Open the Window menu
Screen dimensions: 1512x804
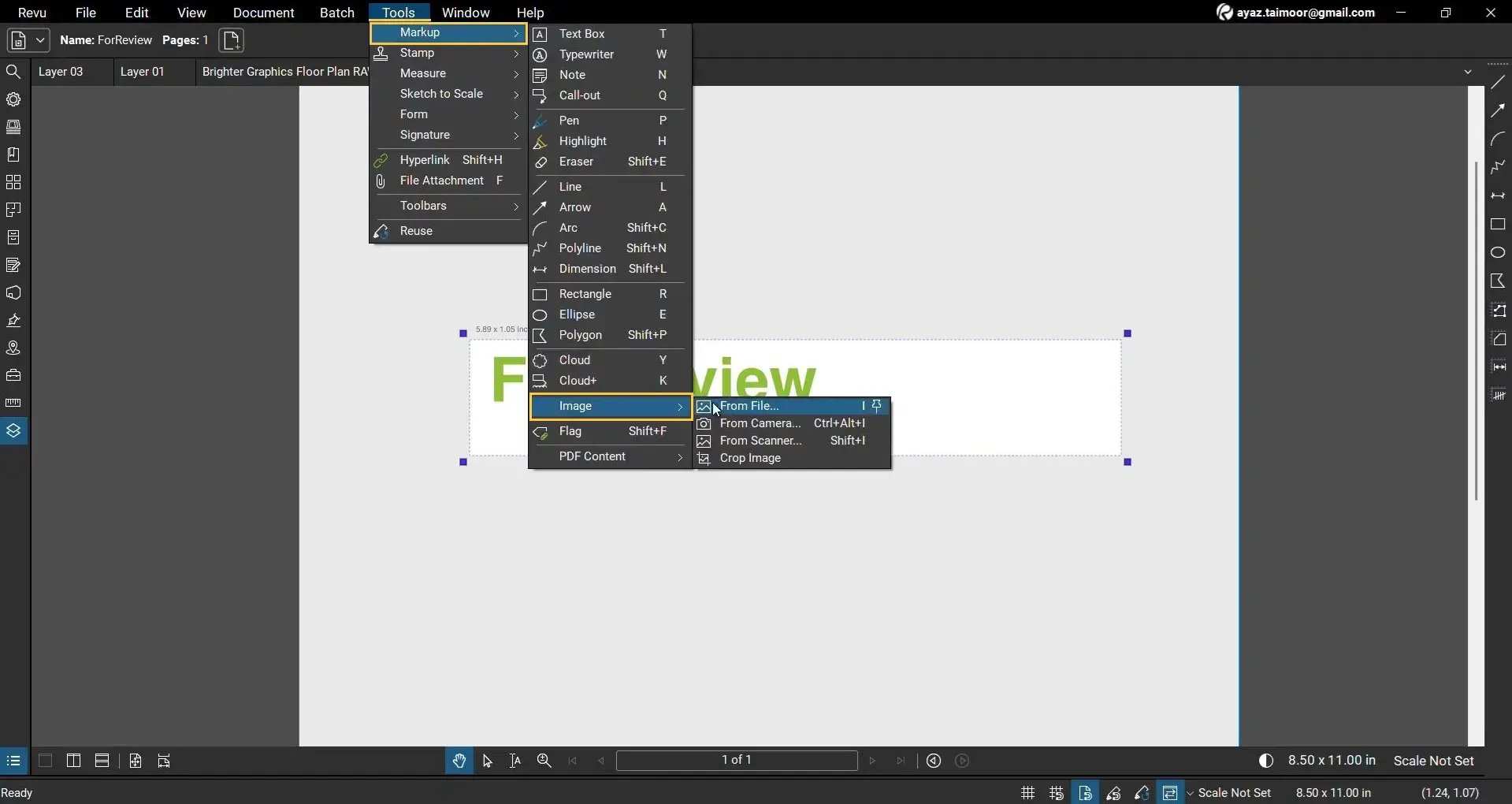pyautogui.click(x=466, y=13)
